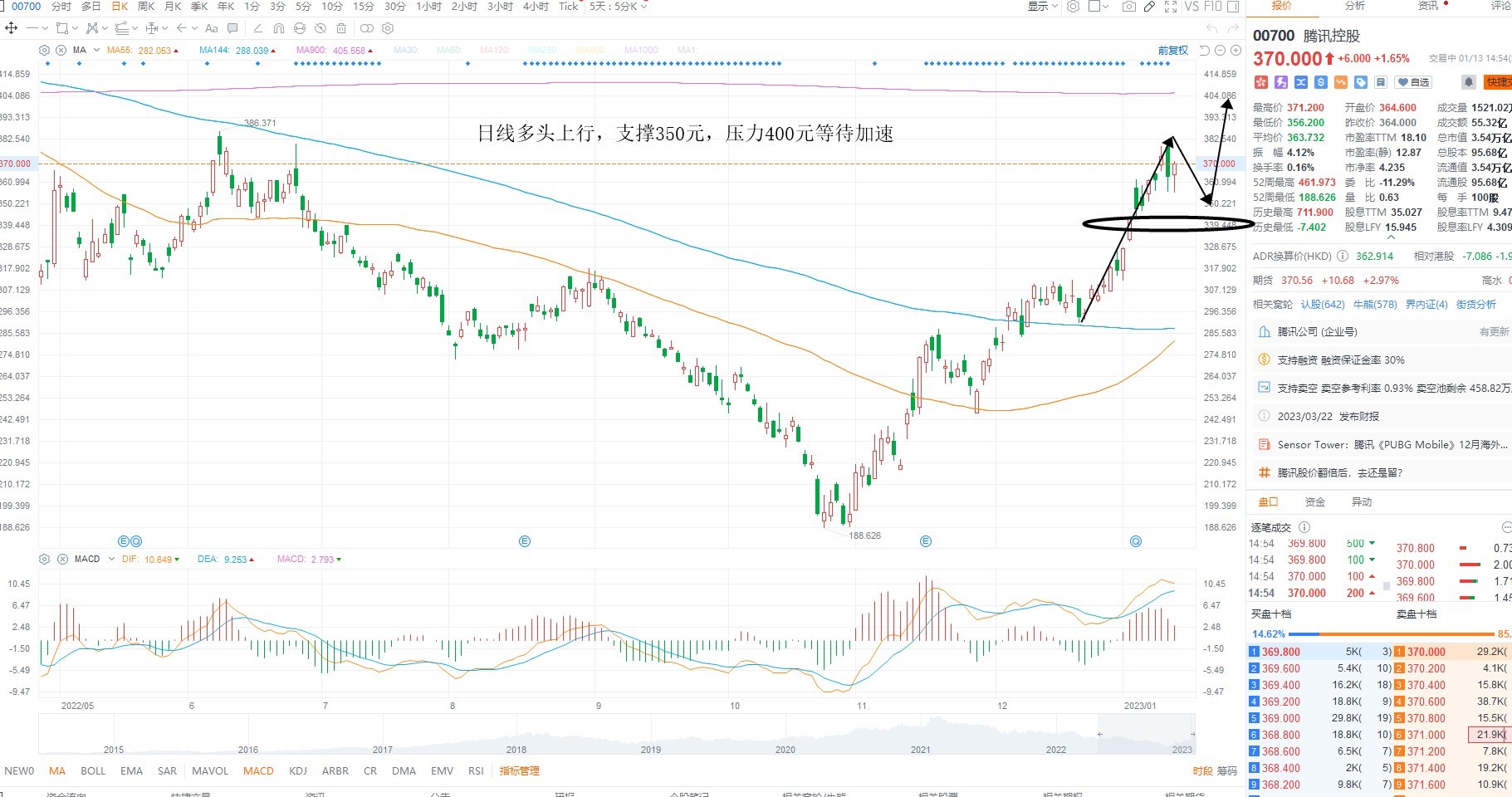Click the zoom-out minus icon on chart
The width and height of the screenshot is (1512, 797).
(x=1220, y=50)
